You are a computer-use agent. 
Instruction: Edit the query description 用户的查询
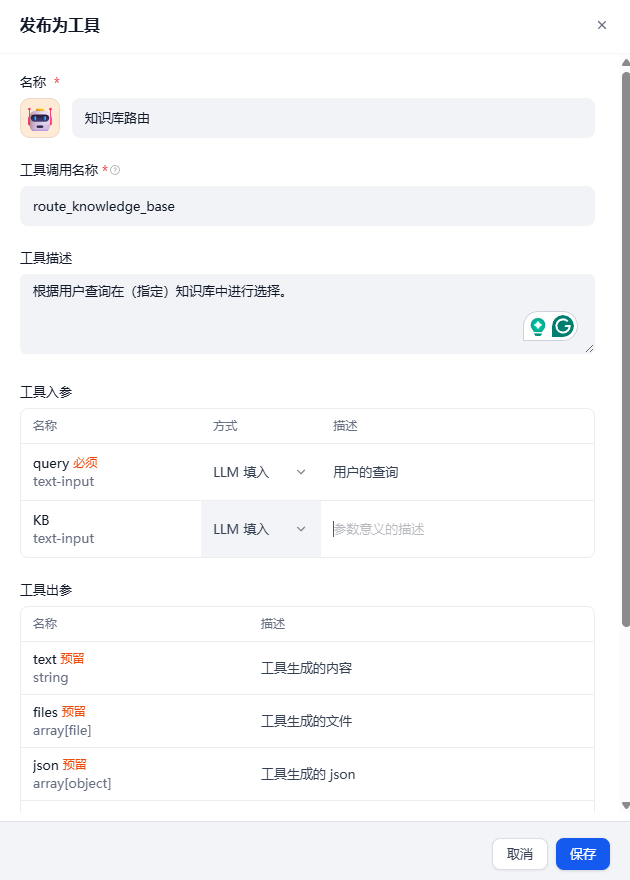pyautogui.click(x=456, y=472)
